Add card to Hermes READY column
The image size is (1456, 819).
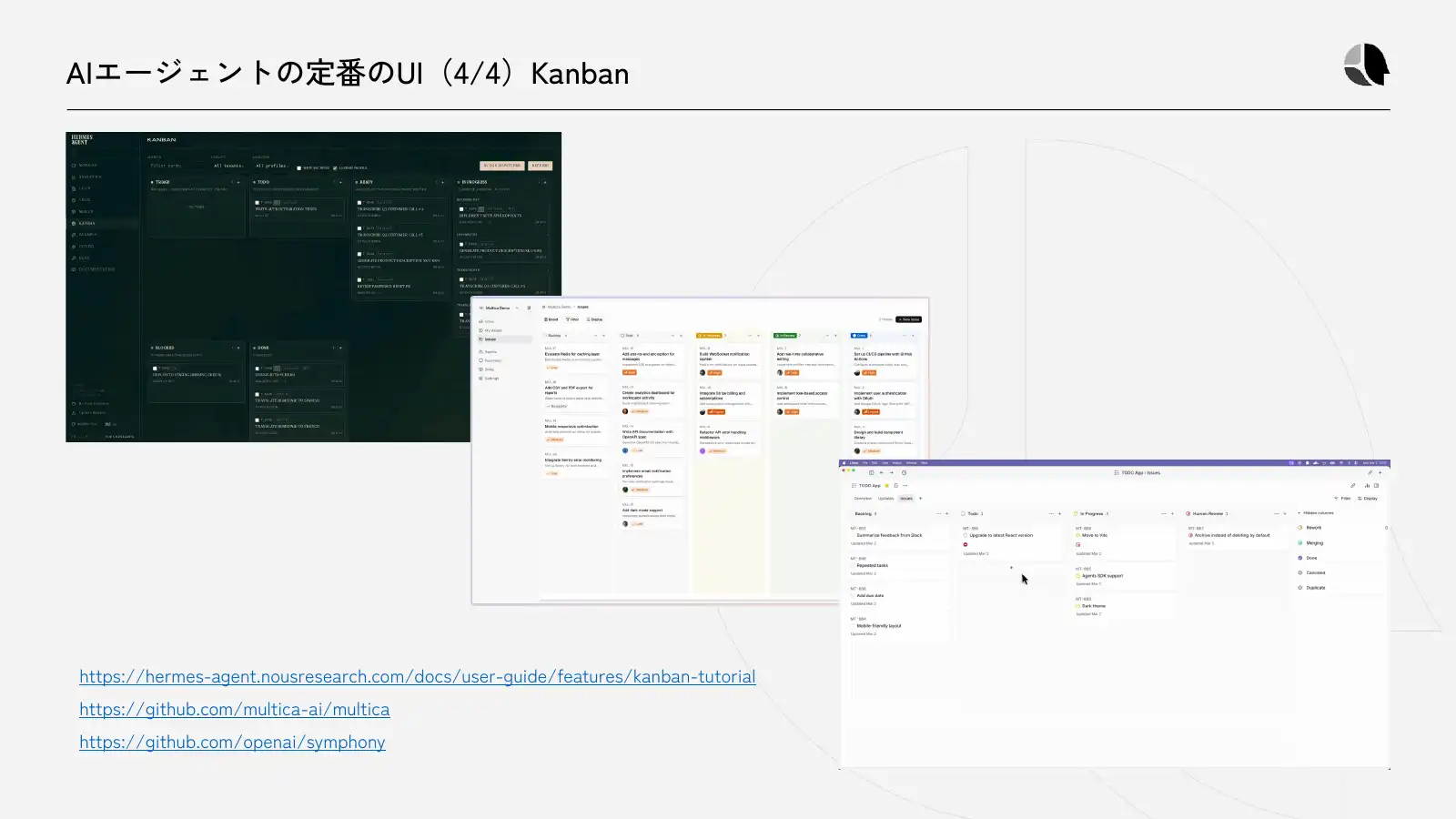tap(442, 182)
